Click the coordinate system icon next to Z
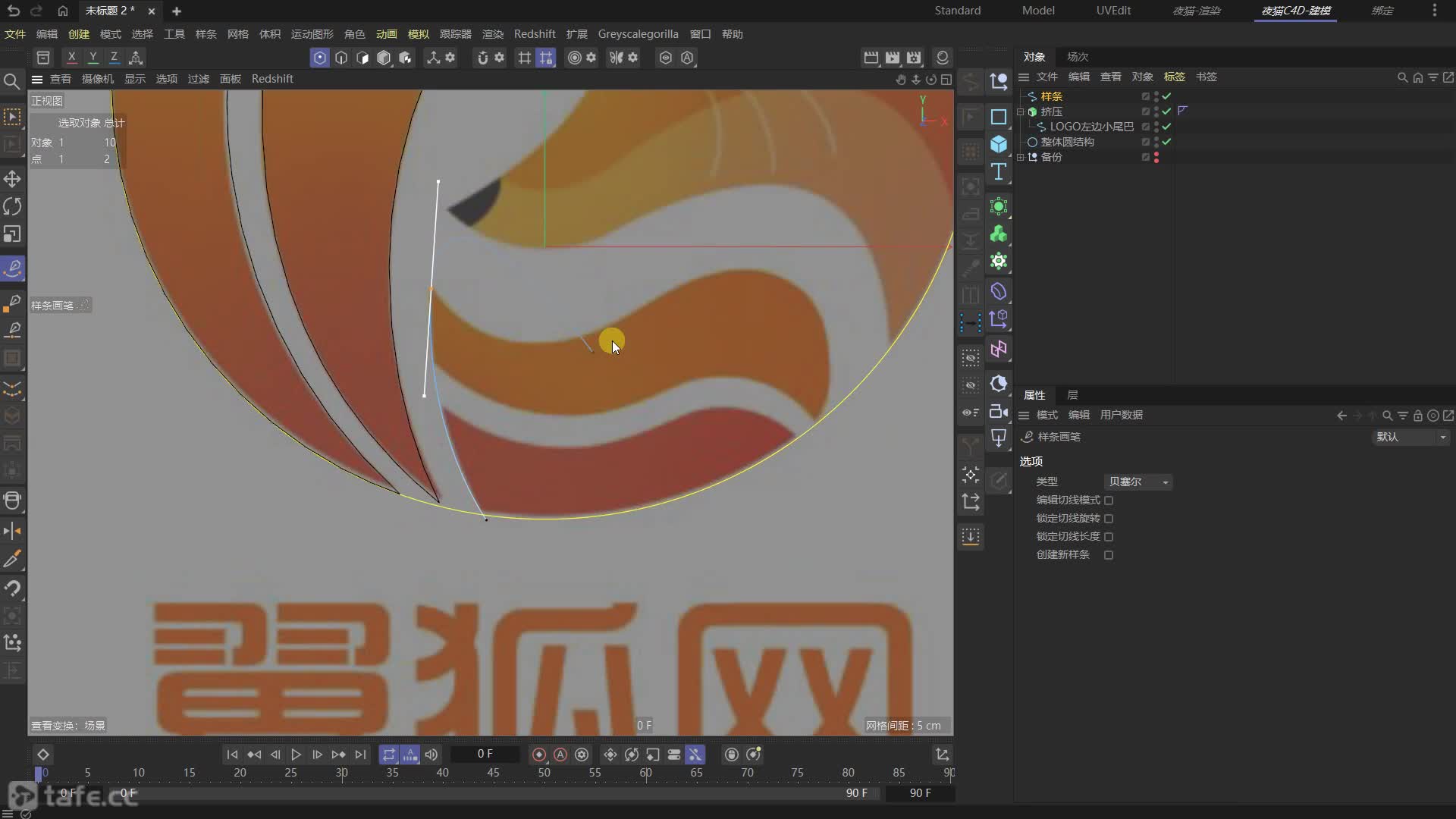The width and height of the screenshot is (1456, 819). (x=136, y=58)
